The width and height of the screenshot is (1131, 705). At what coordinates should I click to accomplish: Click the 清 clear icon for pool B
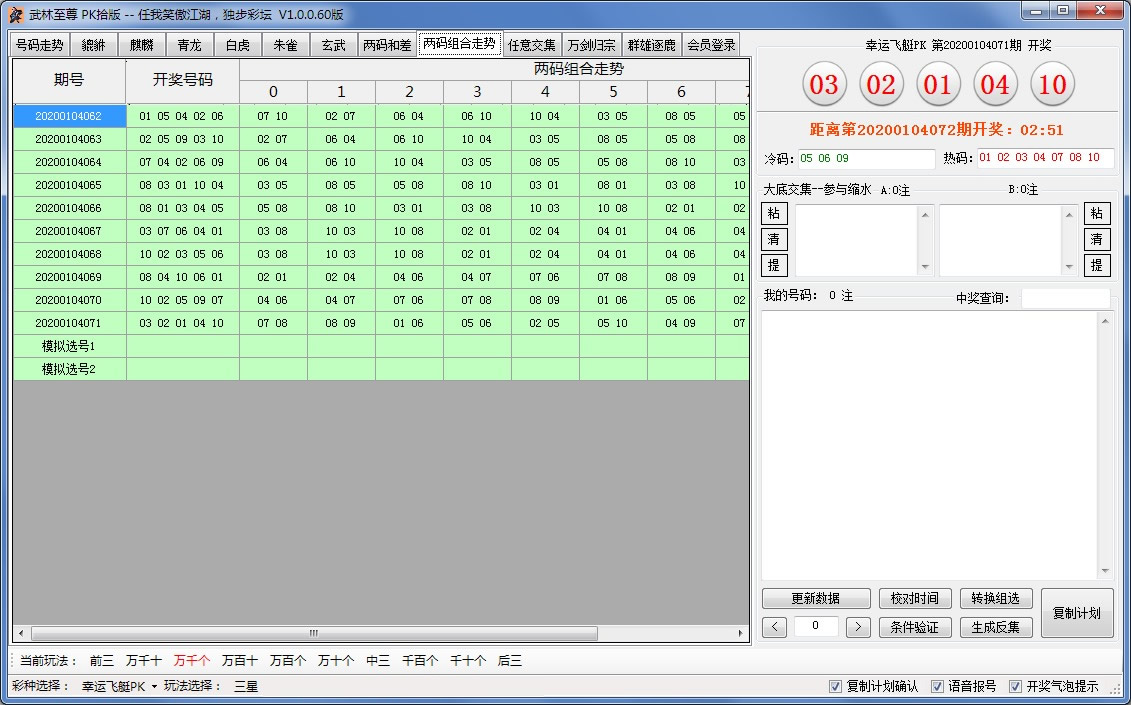coord(1097,239)
